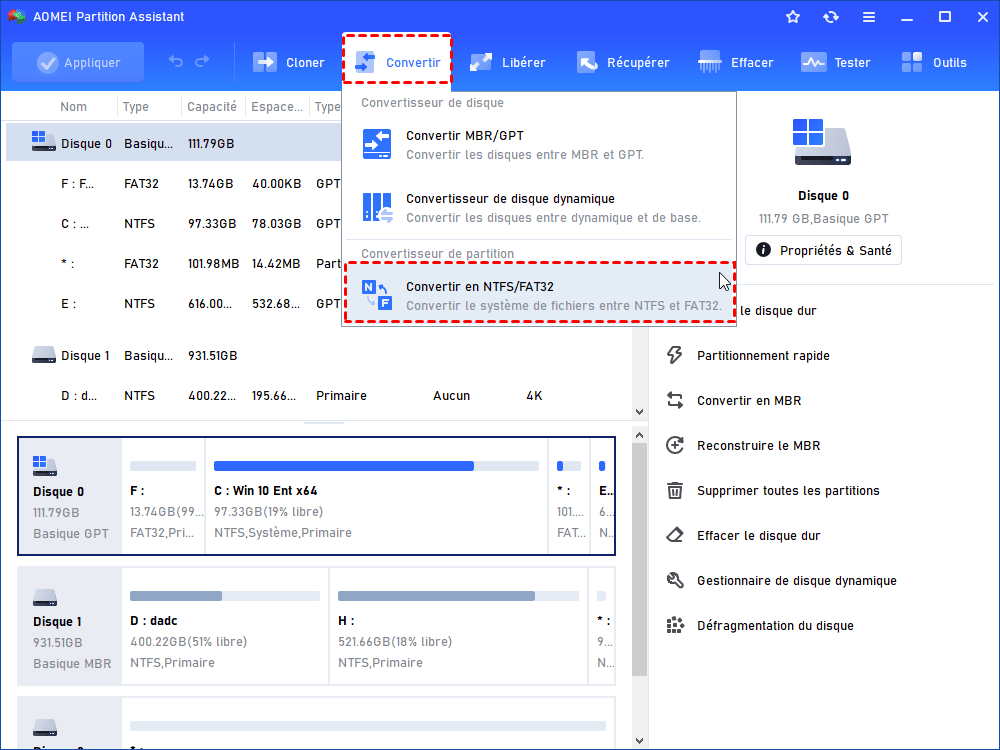Click the info icon on Propriétés & Santé
This screenshot has width=1000, height=750.
point(763,250)
